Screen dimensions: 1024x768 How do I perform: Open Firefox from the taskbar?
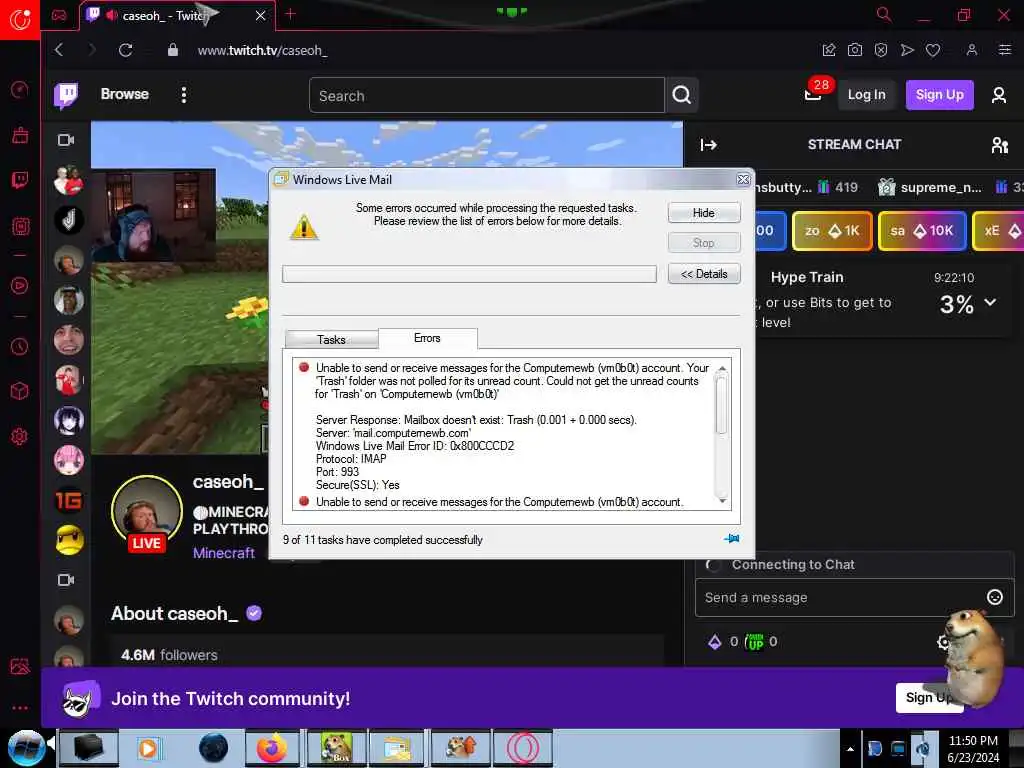[272, 748]
